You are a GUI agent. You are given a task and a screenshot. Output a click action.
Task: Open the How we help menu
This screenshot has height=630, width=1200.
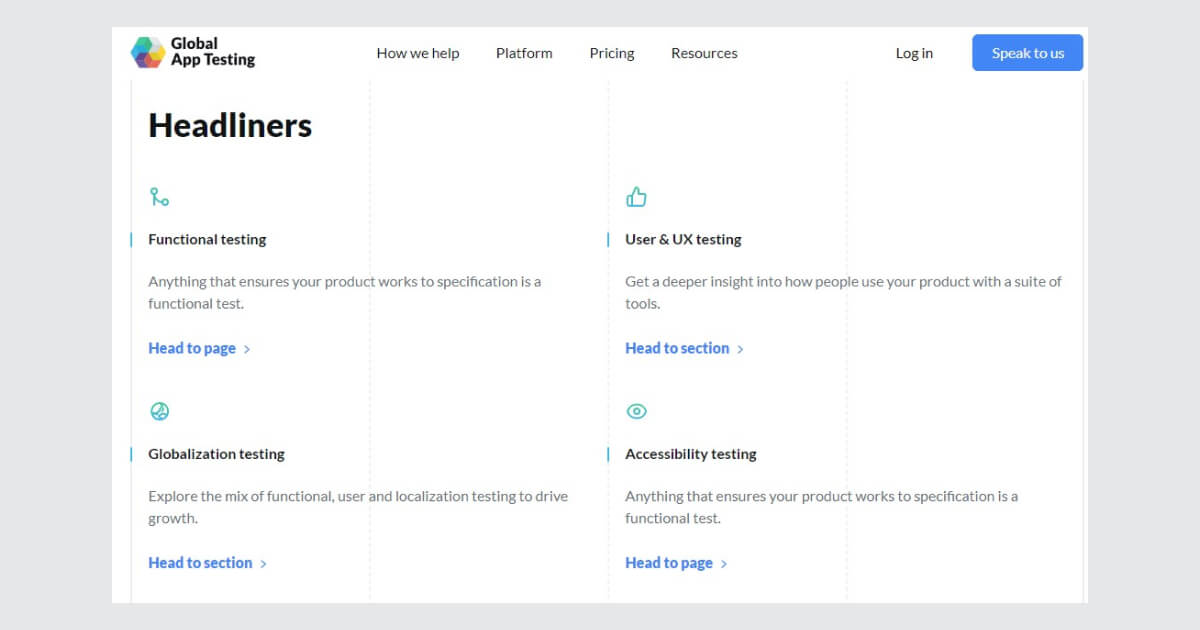pyautogui.click(x=418, y=53)
